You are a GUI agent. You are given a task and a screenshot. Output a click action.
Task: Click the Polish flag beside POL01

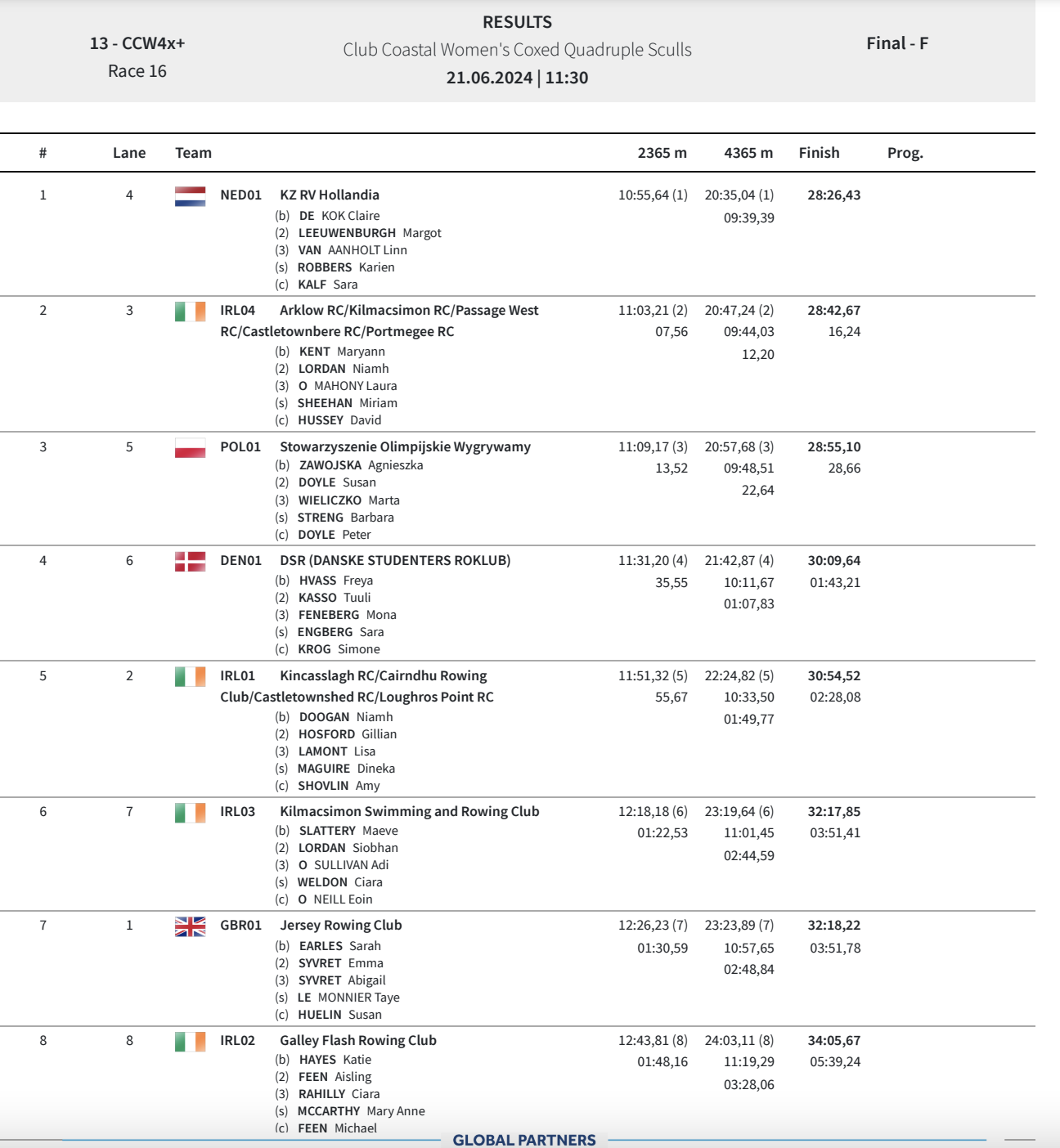tap(190, 448)
